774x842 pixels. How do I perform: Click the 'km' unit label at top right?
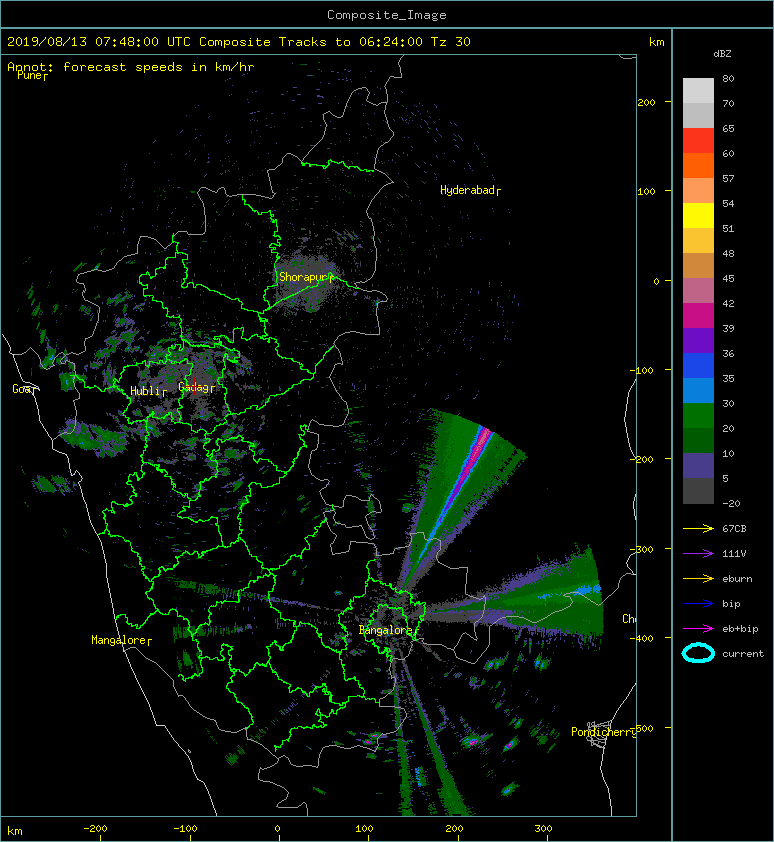tap(656, 42)
